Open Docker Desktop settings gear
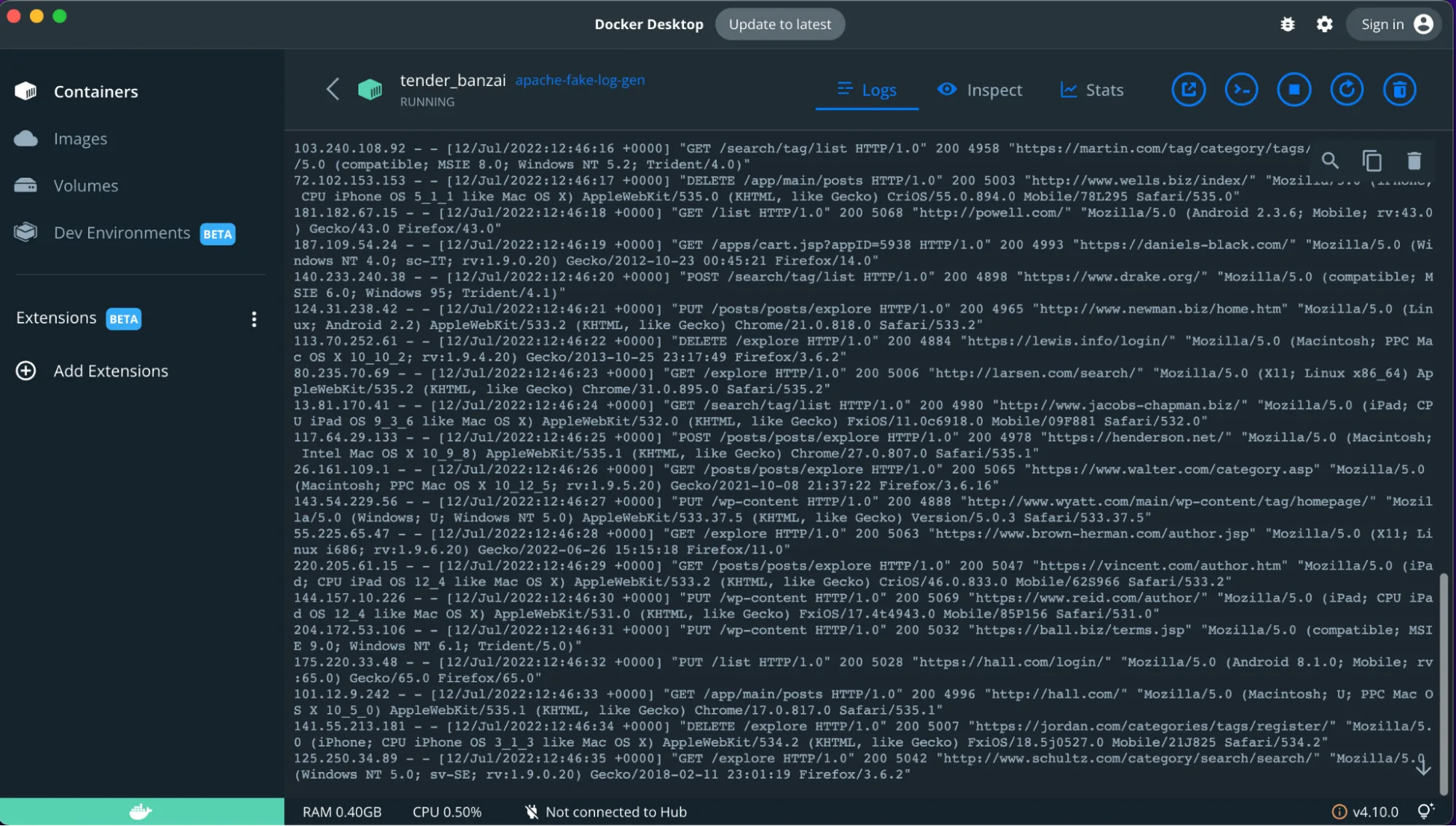The image size is (1456, 826). coord(1324,24)
